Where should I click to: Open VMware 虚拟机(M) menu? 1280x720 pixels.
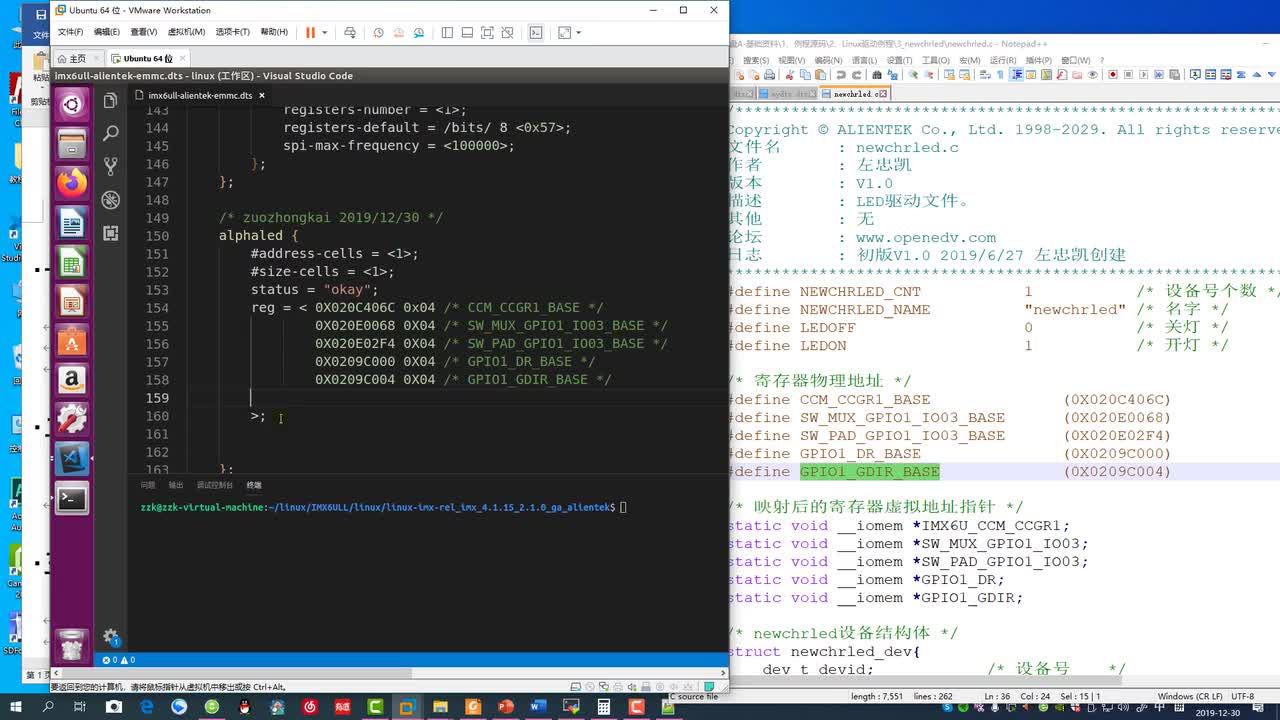coord(186,32)
